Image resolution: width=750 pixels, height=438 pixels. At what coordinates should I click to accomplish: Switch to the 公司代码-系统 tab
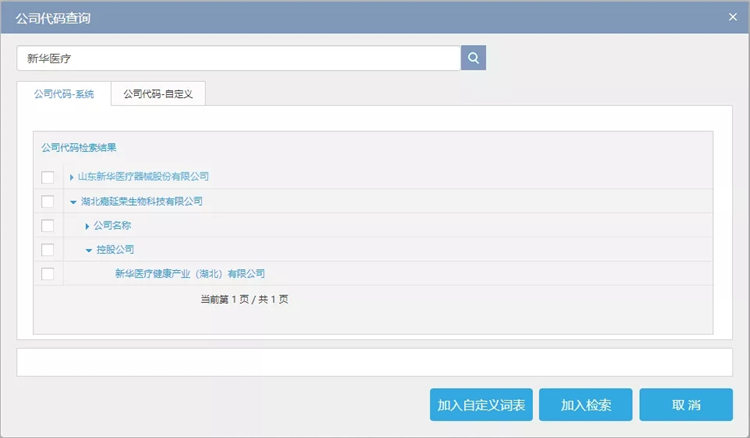[64, 93]
